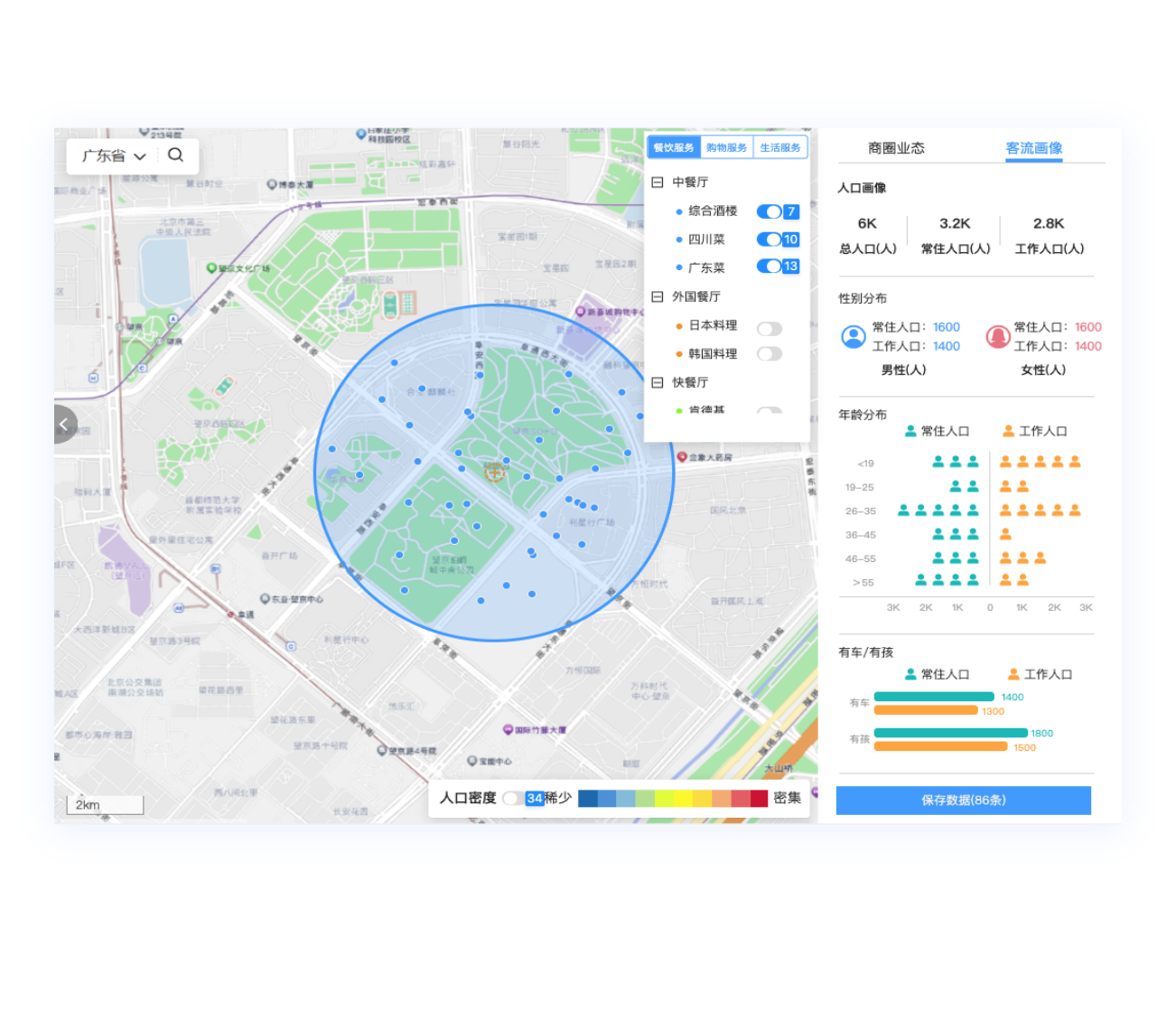Pick the bright yellow density swatch
Image resolution: width=1176 pixels, height=1012 pixels.
(x=683, y=798)
